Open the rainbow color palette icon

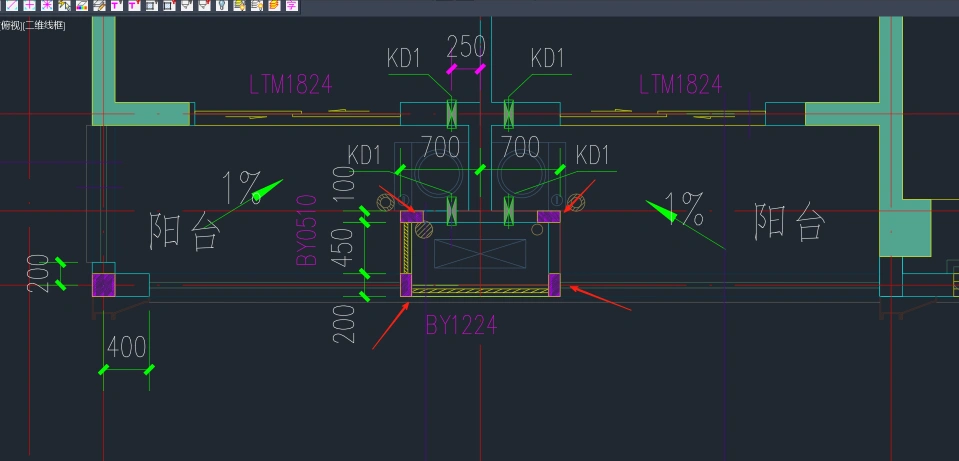81,5
